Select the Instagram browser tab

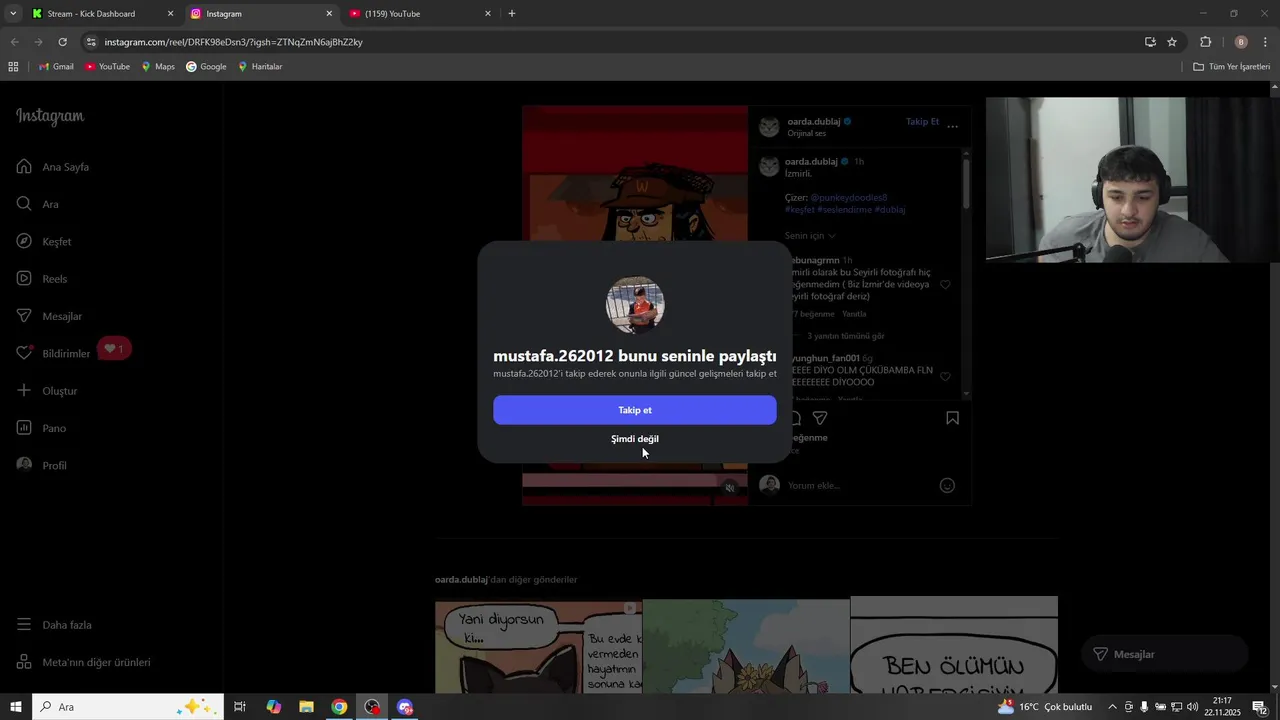(x=260, y=14)
